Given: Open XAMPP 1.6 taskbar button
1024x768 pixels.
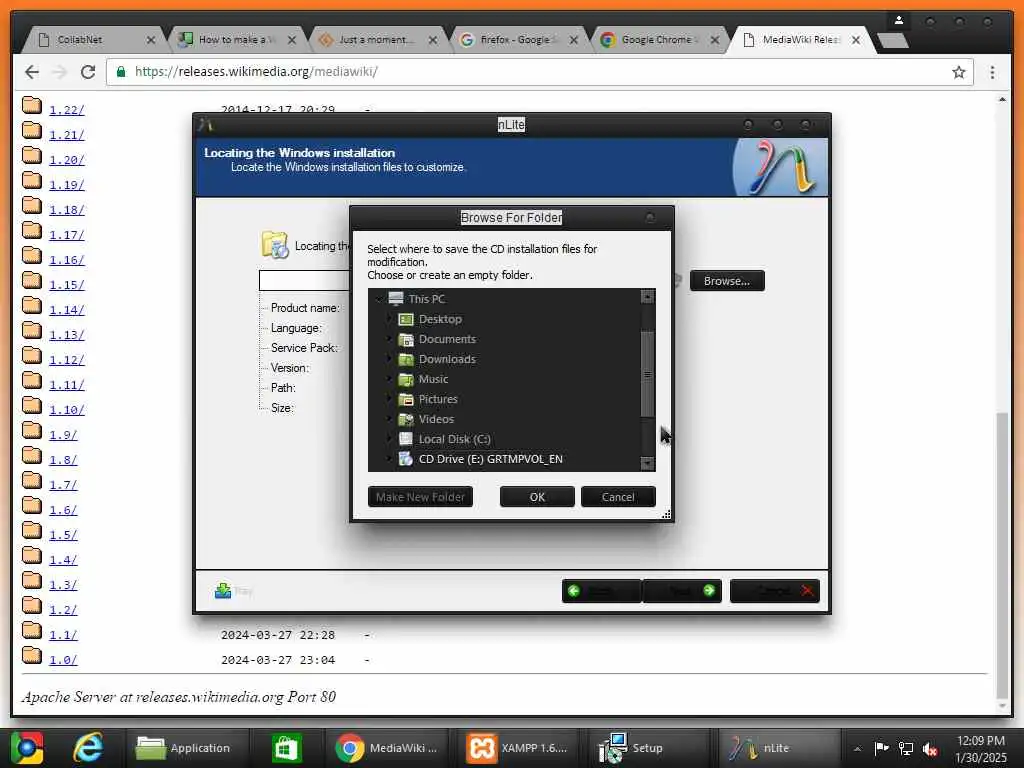Looking at the screenshot, I should click(x=518, y=748).
